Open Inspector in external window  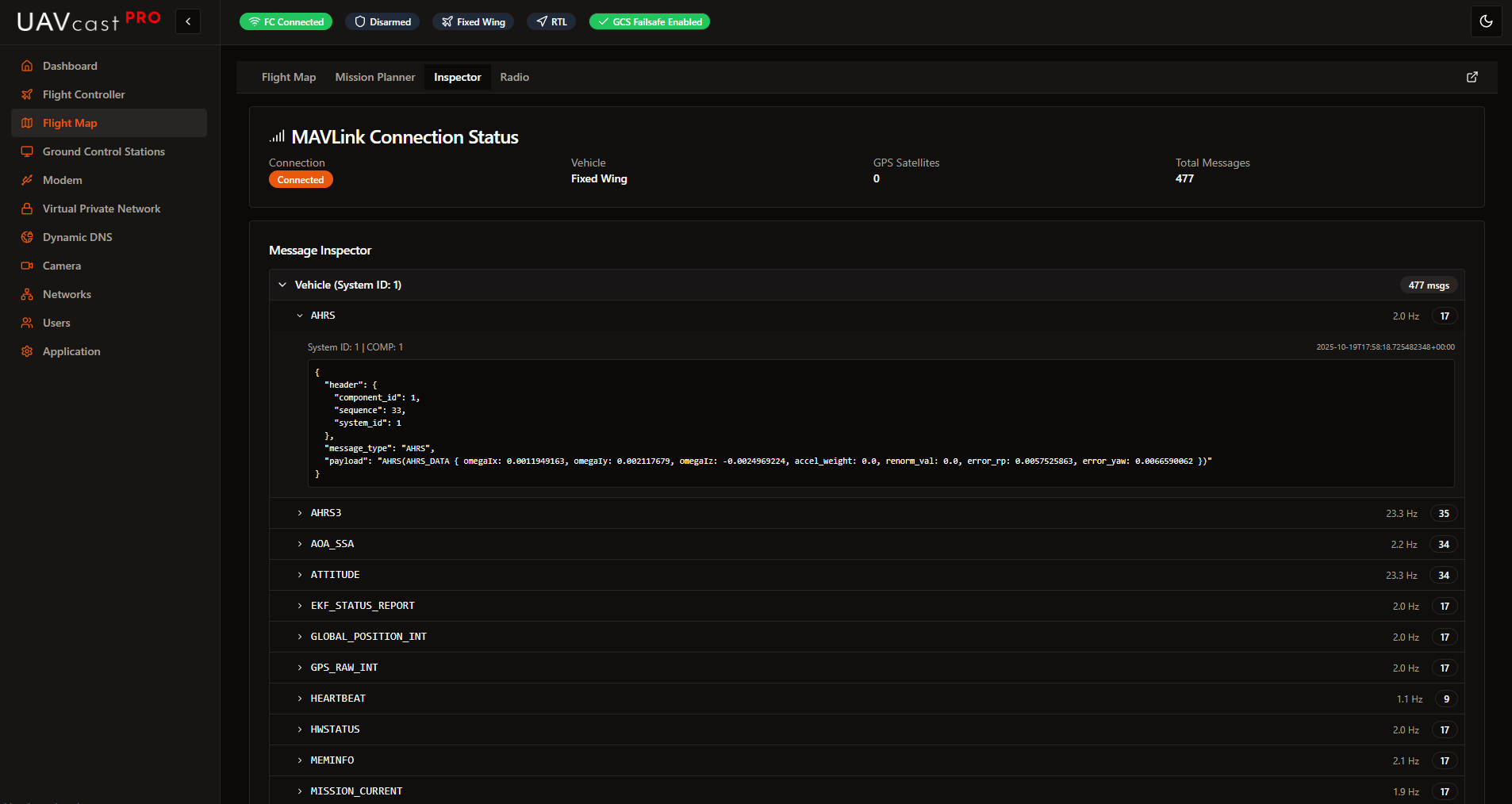pyautogui.click(x=1472, y=77)
